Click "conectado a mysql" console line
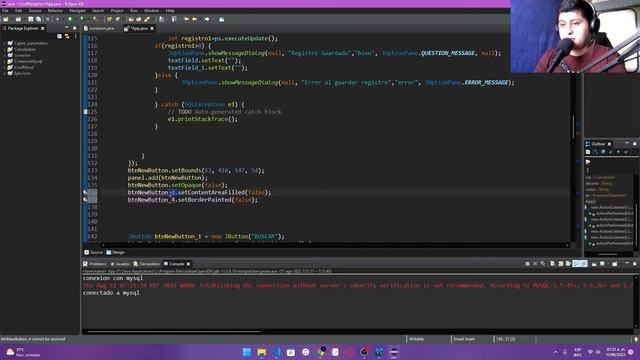This screenshot has width=640, height=360. (x=111, y=293)
